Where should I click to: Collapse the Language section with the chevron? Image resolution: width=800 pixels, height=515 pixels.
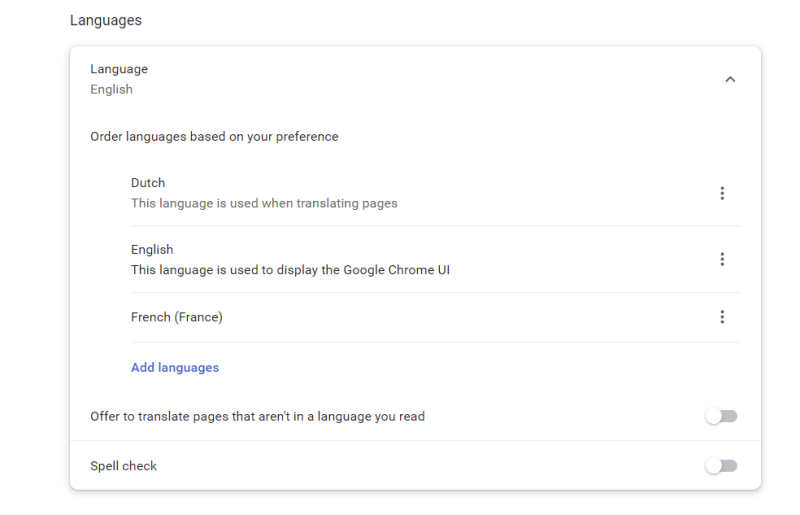click(x=729, y=79)
